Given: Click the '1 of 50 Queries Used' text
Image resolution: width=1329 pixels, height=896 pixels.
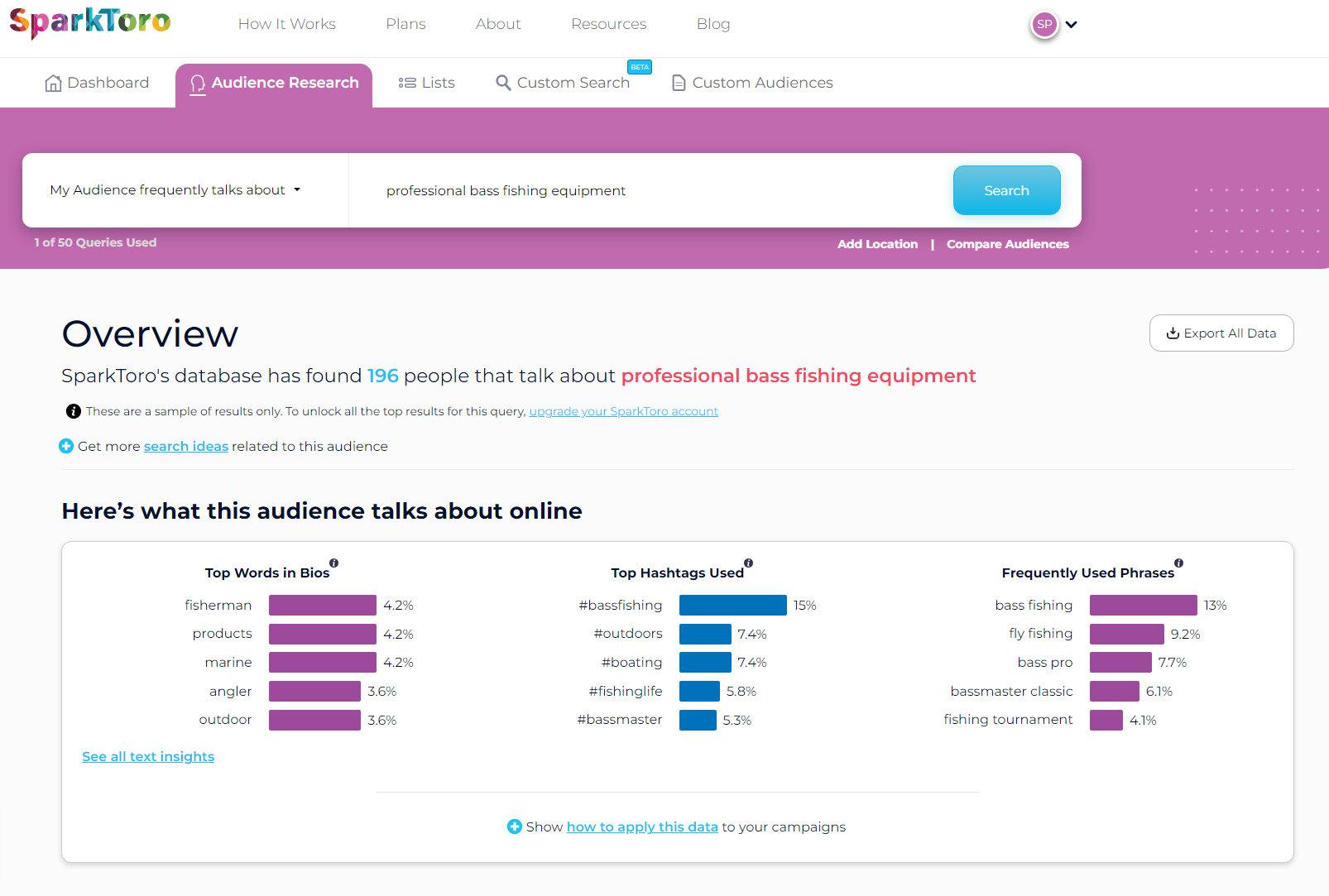Looking at the screenshot, I should 95,242.
